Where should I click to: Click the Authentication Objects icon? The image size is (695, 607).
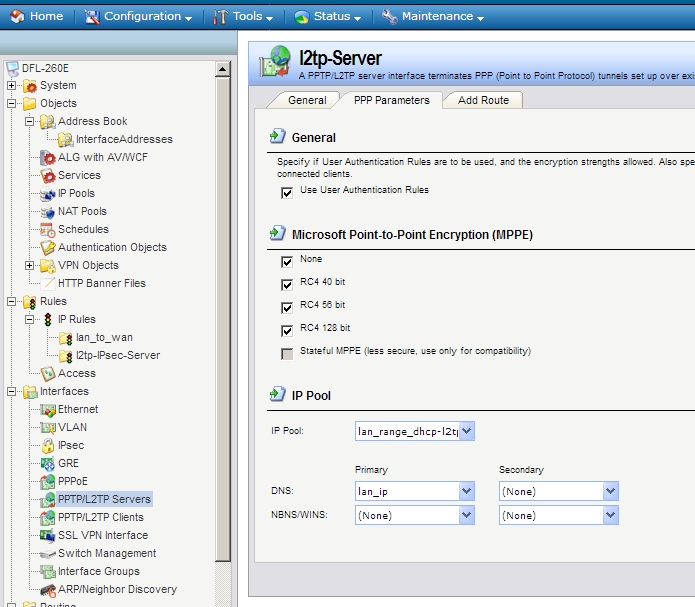coord(48,248)
